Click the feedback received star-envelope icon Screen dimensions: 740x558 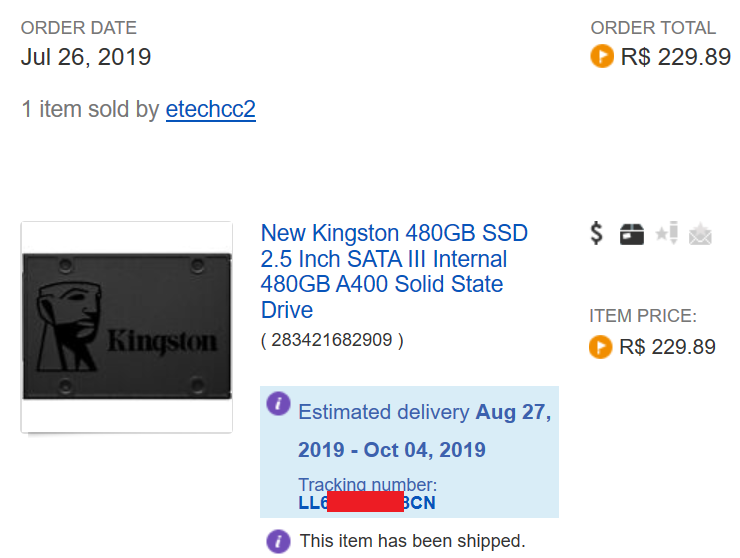(701, 235)
